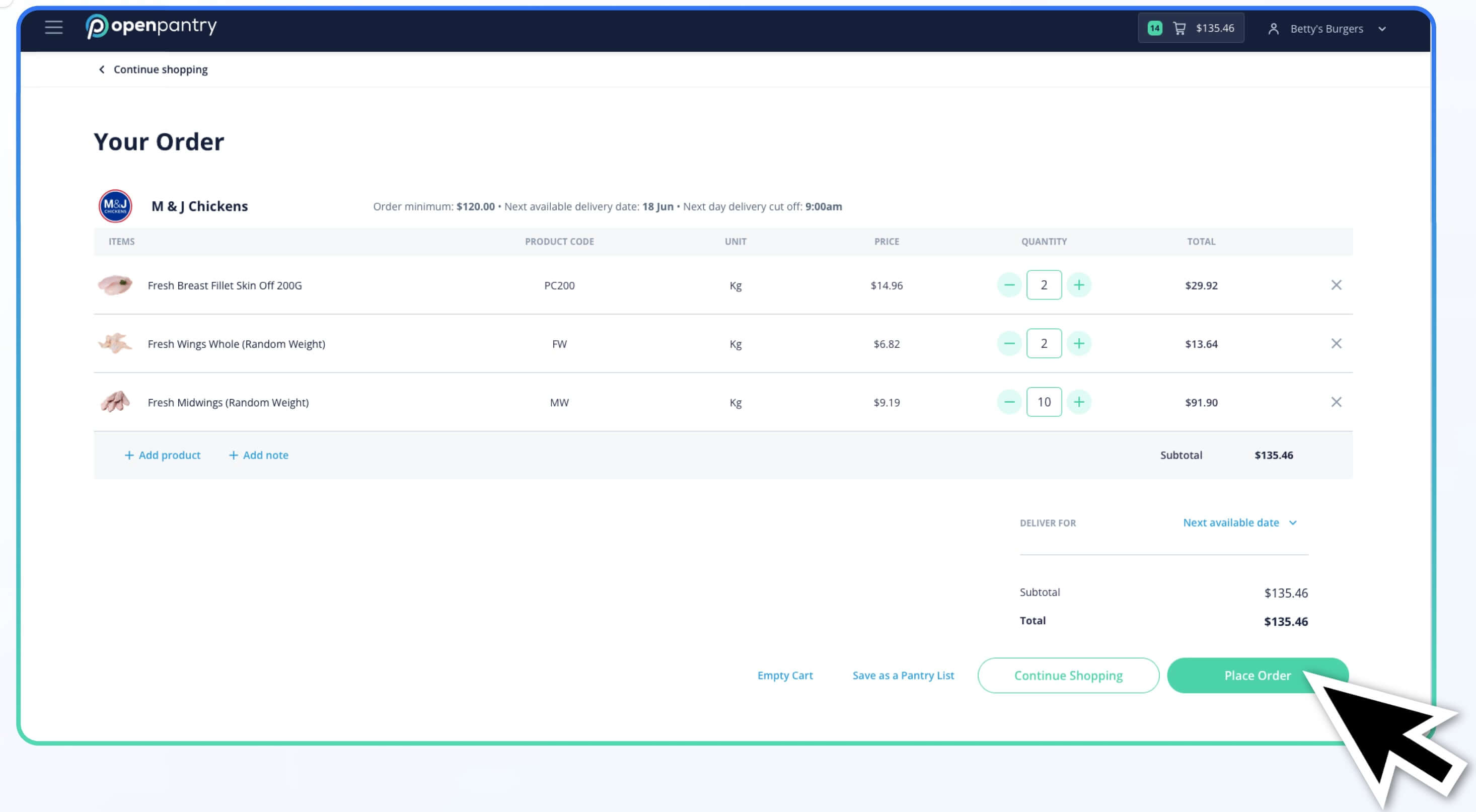Delete Fresh Midwings row with X
Screen dimensions: 1476x812
pyautogui.click(x=1336, y=402)
